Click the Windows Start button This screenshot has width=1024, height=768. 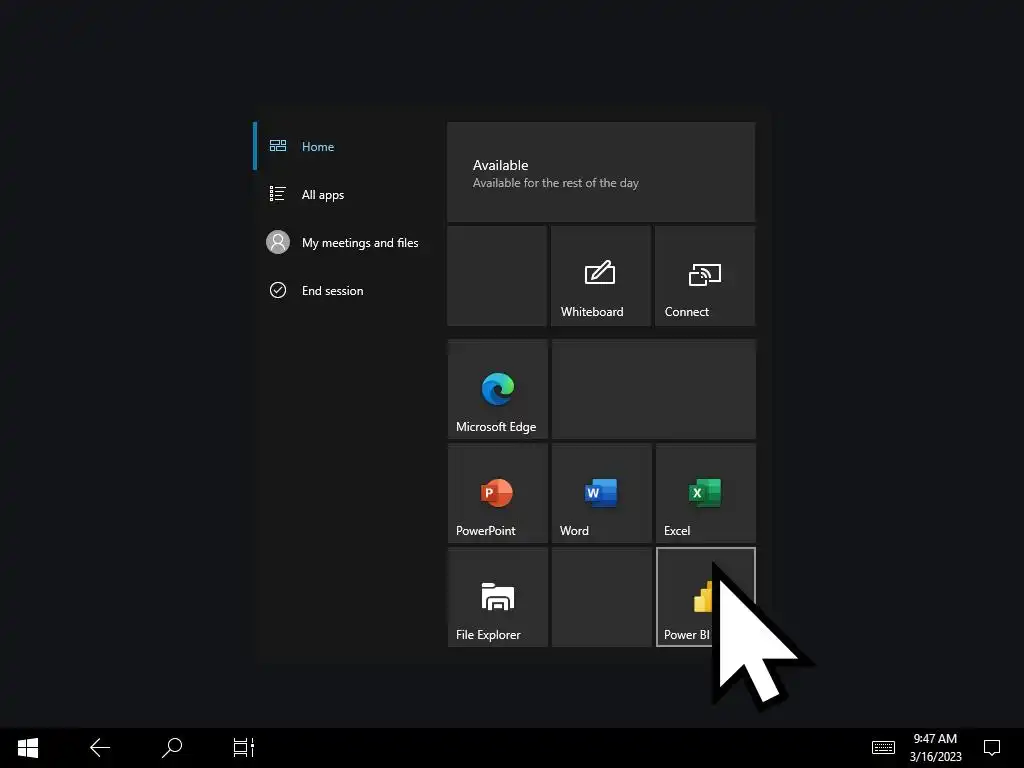[x=28, y=748]
